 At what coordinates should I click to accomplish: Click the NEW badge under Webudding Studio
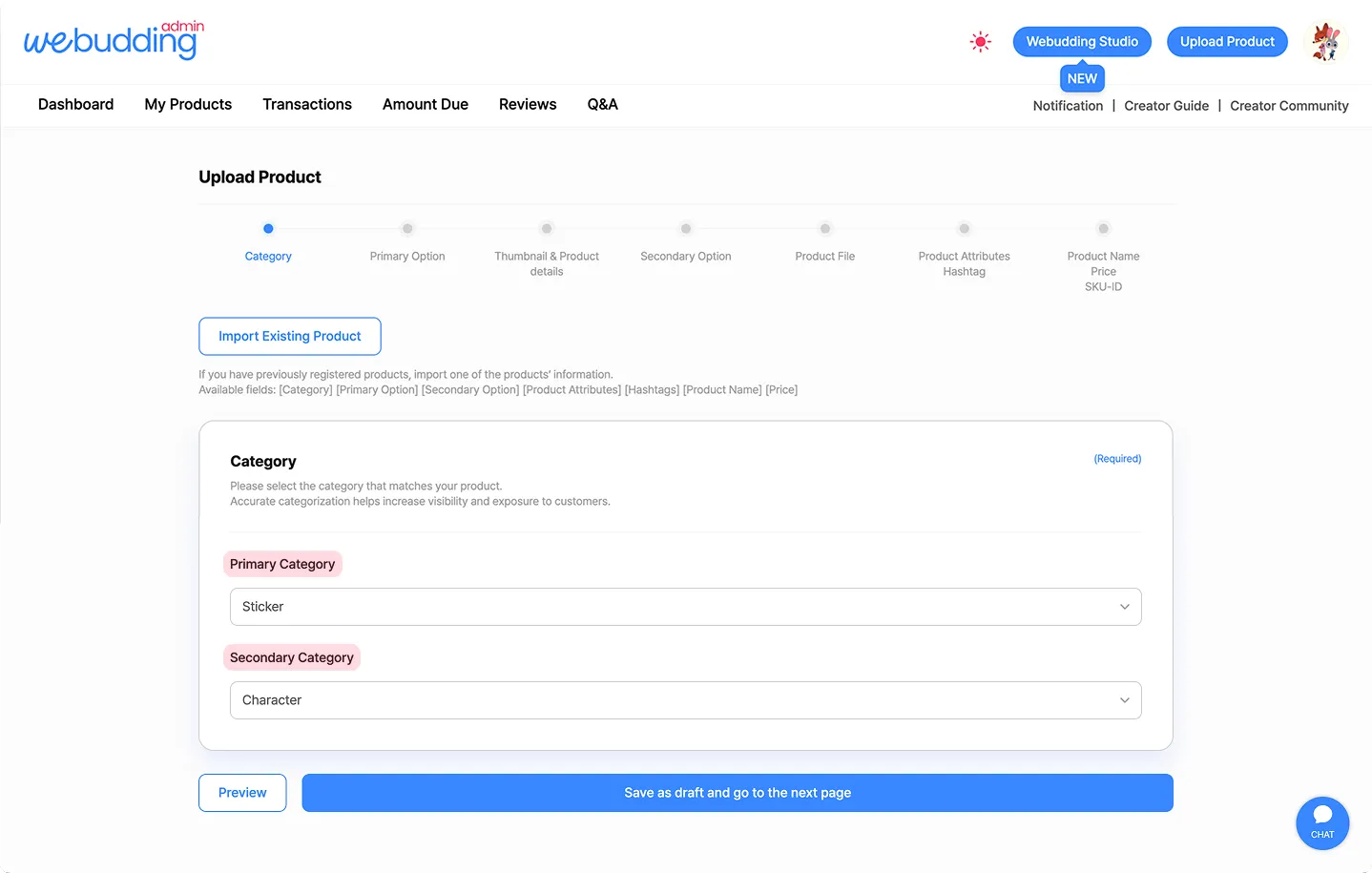[x=1082, y=78]
